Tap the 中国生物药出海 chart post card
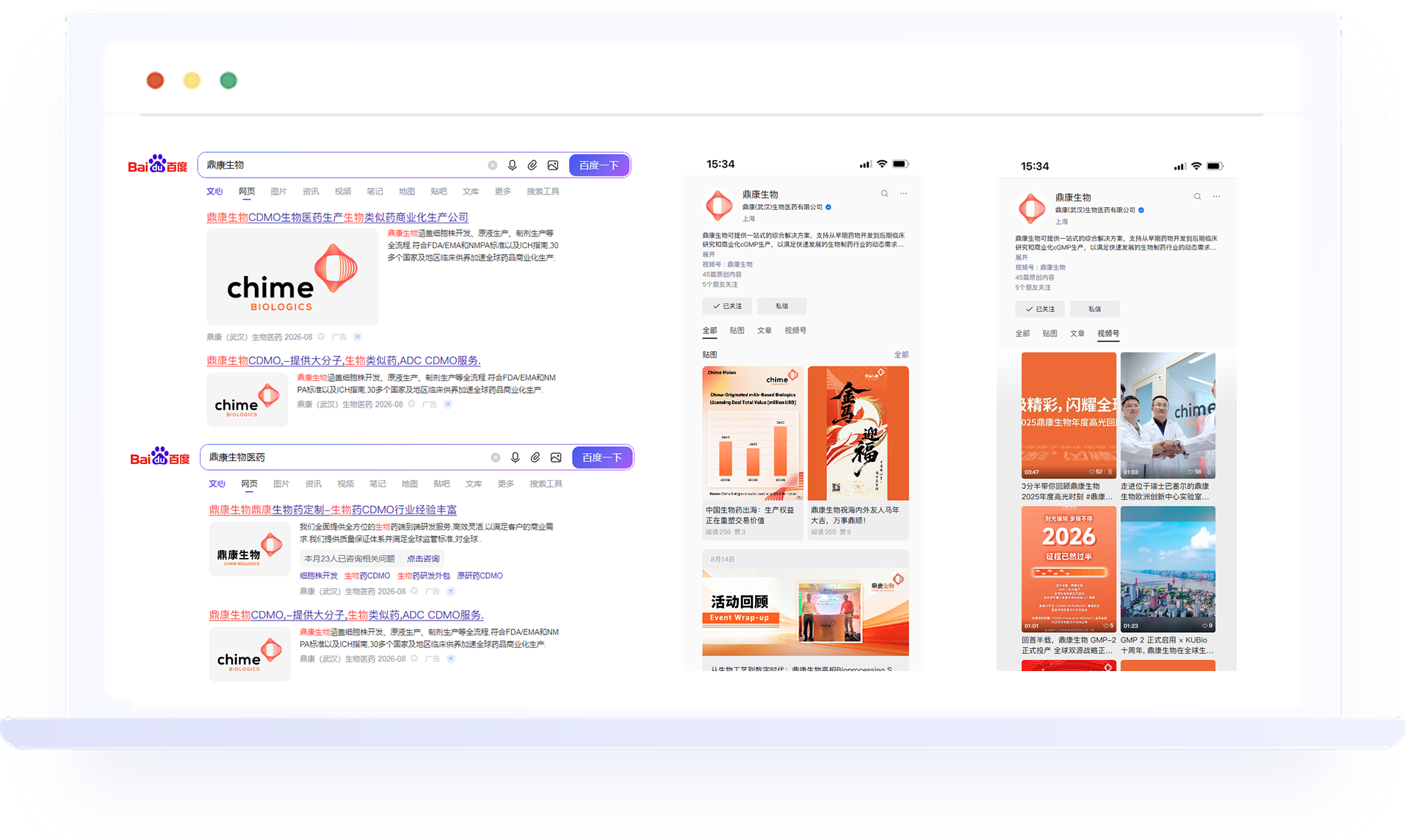 (x=753, y=453)
